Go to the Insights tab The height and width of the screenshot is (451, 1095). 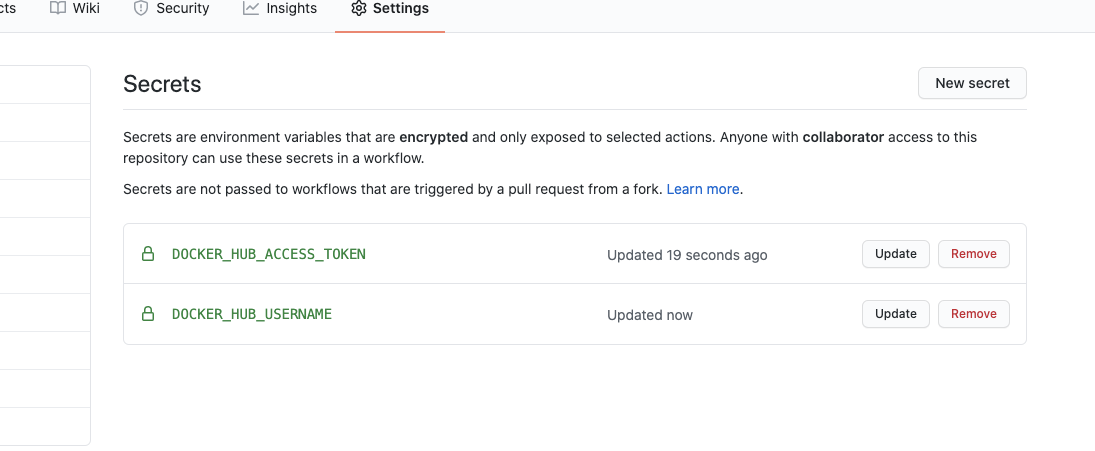pos(291,8)
